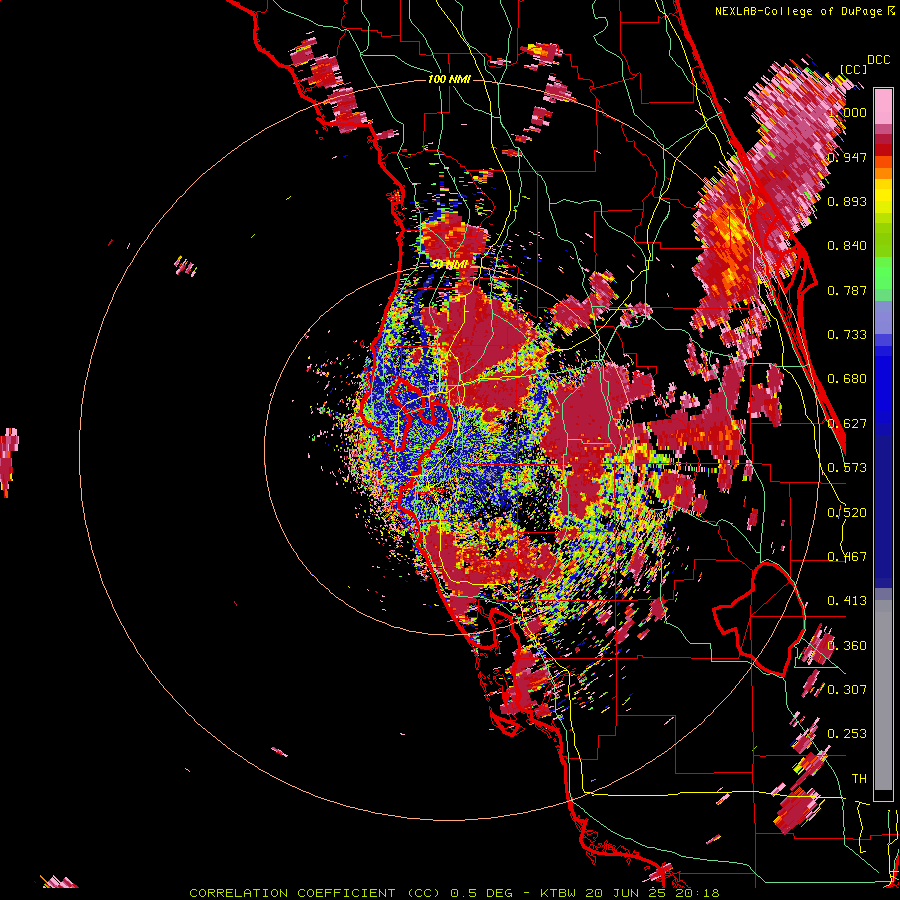This screenshot has width=900, height=900.
Task: Click the TH label near the scale bottom
Action: click(859, 779)
